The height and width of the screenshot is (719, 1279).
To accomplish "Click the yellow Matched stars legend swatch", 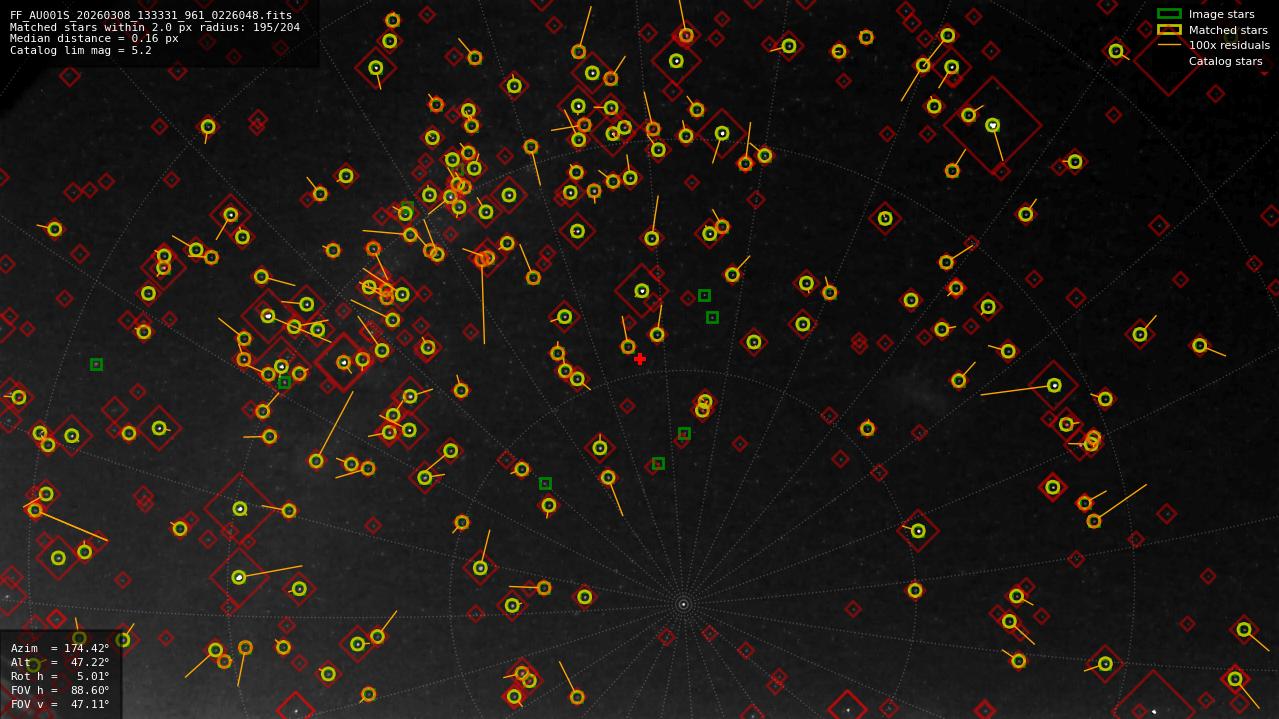I will click(x=1169, y=30).
